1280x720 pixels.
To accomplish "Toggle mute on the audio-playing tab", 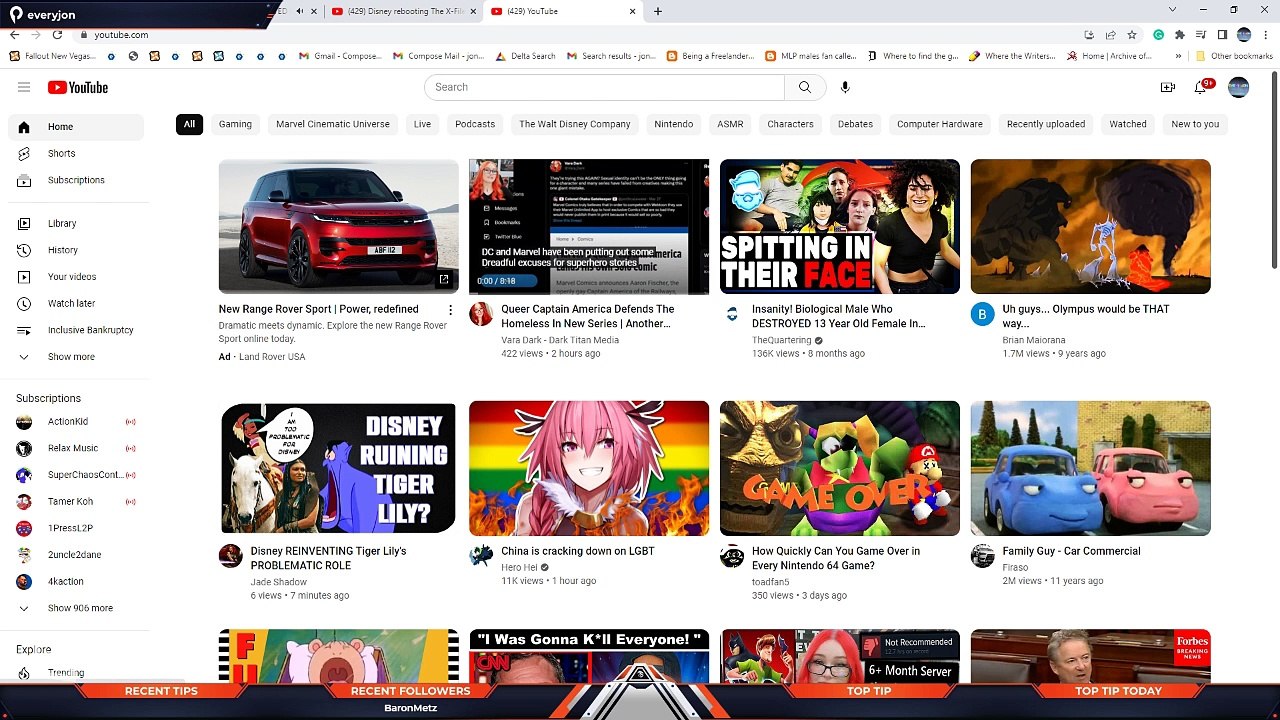I will [x=300, y=11].
